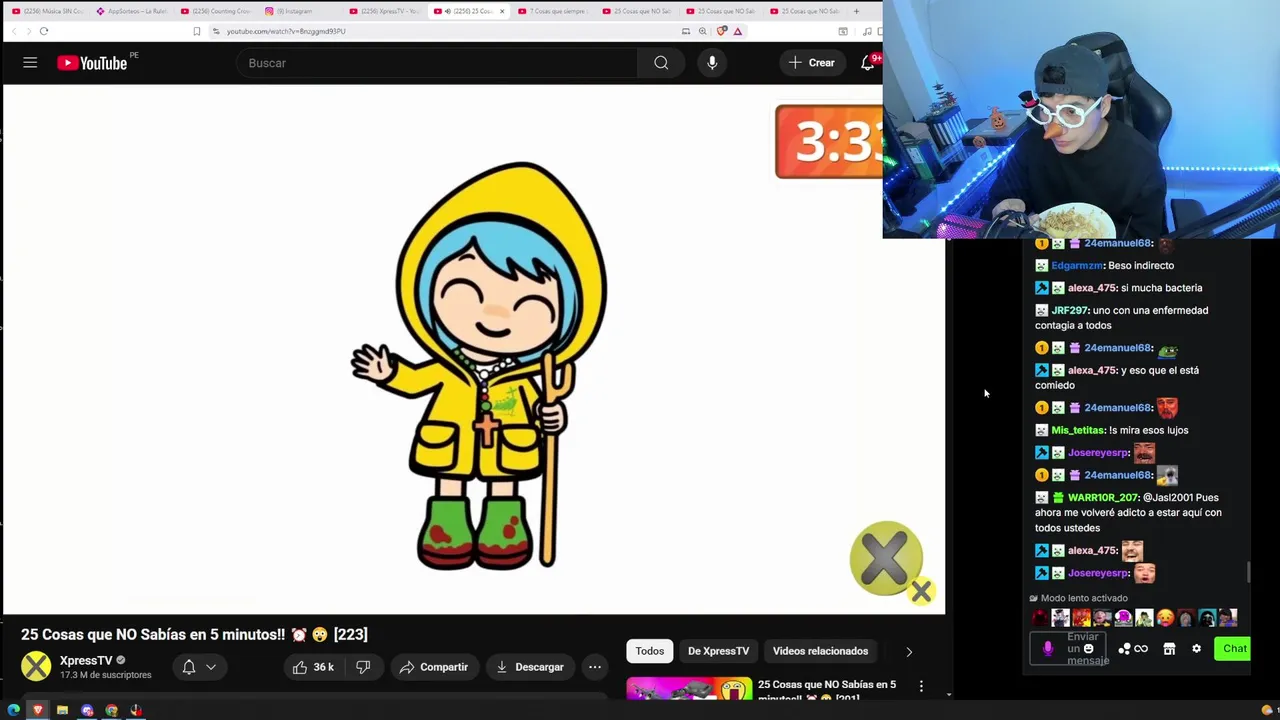Open File Explorer from the taskbar
The width and height of the screenshot is (1280, 720).
tap(62, 710)
